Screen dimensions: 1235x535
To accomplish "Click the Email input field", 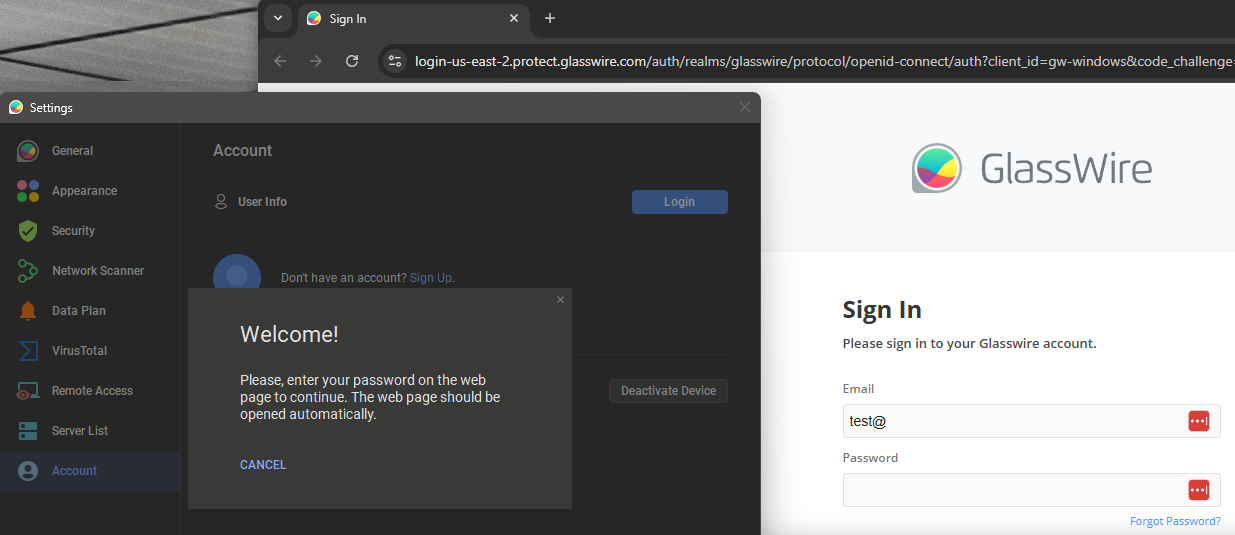I will 1010,421.
